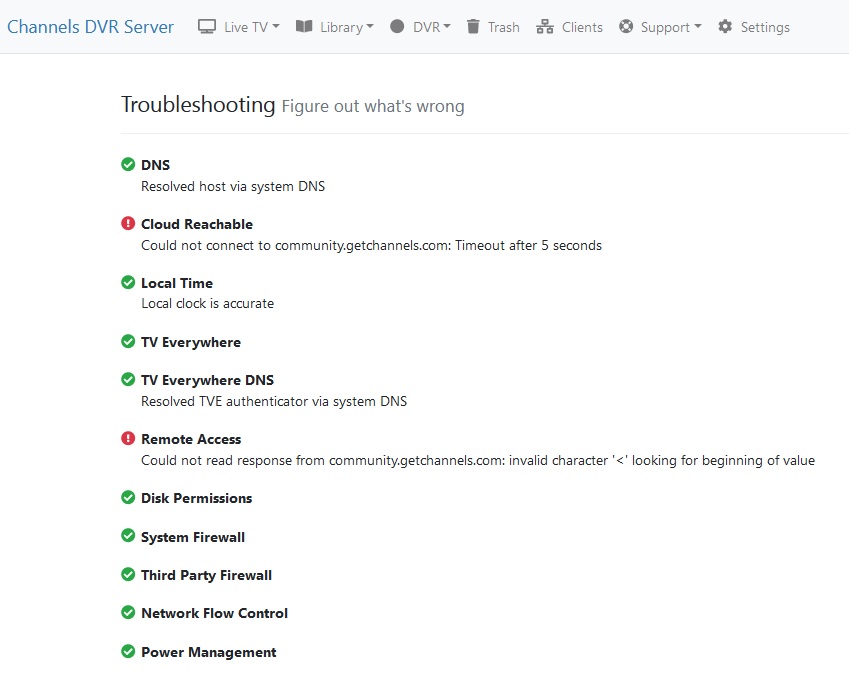849x681 pixels.
Task: Click the Clients network icon
Action: coord(545,27)
